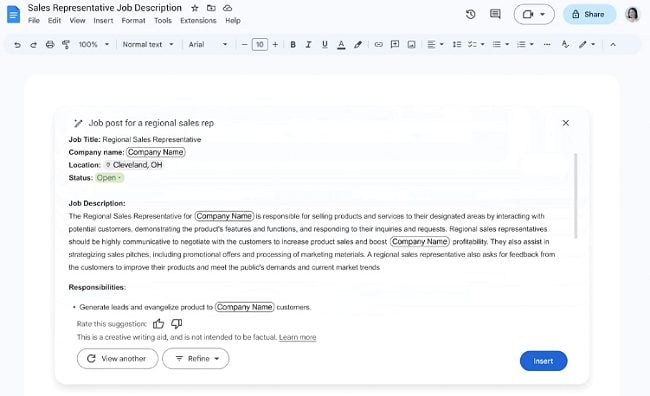Viewport: 650px width, 396px height.
Task: Open the Edit menu
Action: tap(54, 20)
